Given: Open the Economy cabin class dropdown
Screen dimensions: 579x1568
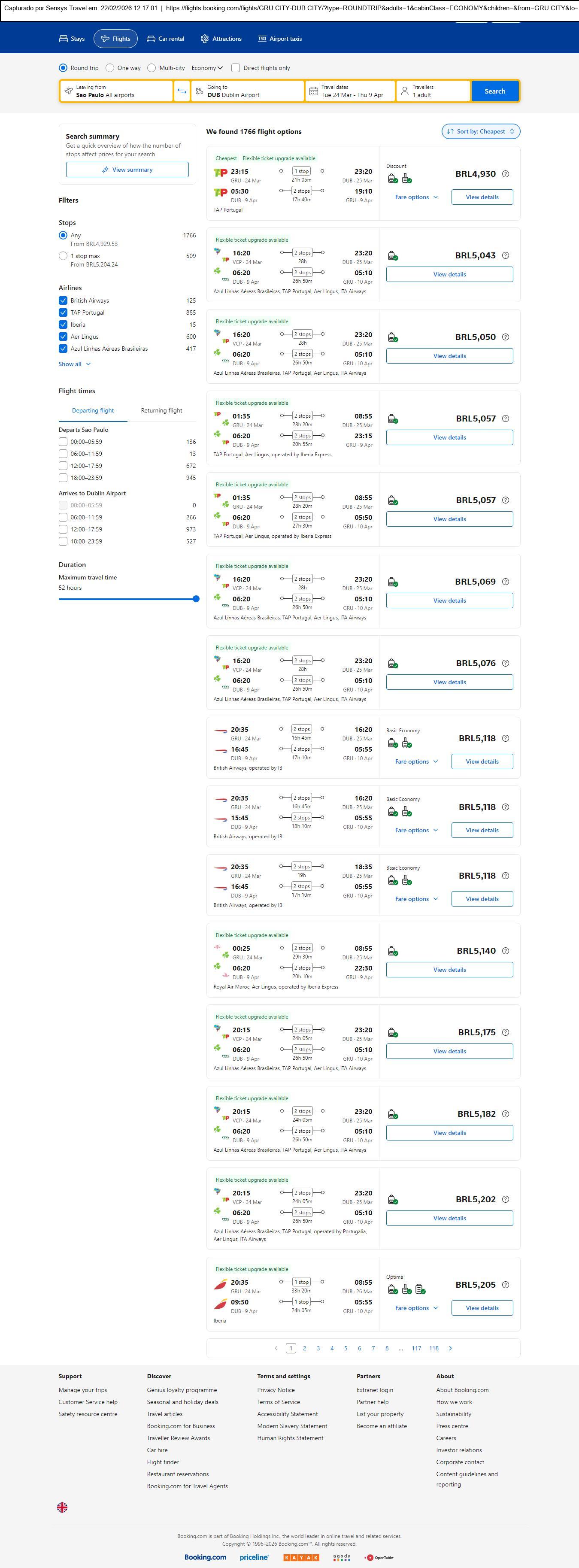Looking at the screenshot, I should click(207, 68).
